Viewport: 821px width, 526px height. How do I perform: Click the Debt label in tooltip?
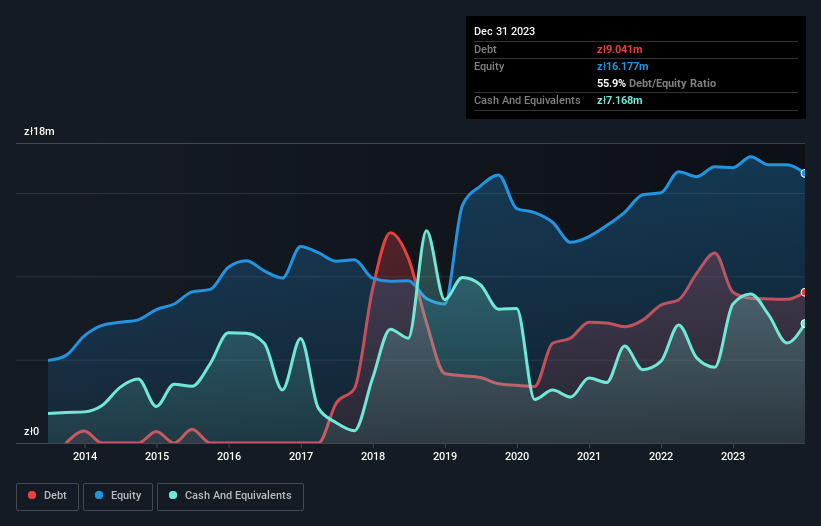pyautogui.click(x=485, y=49)
